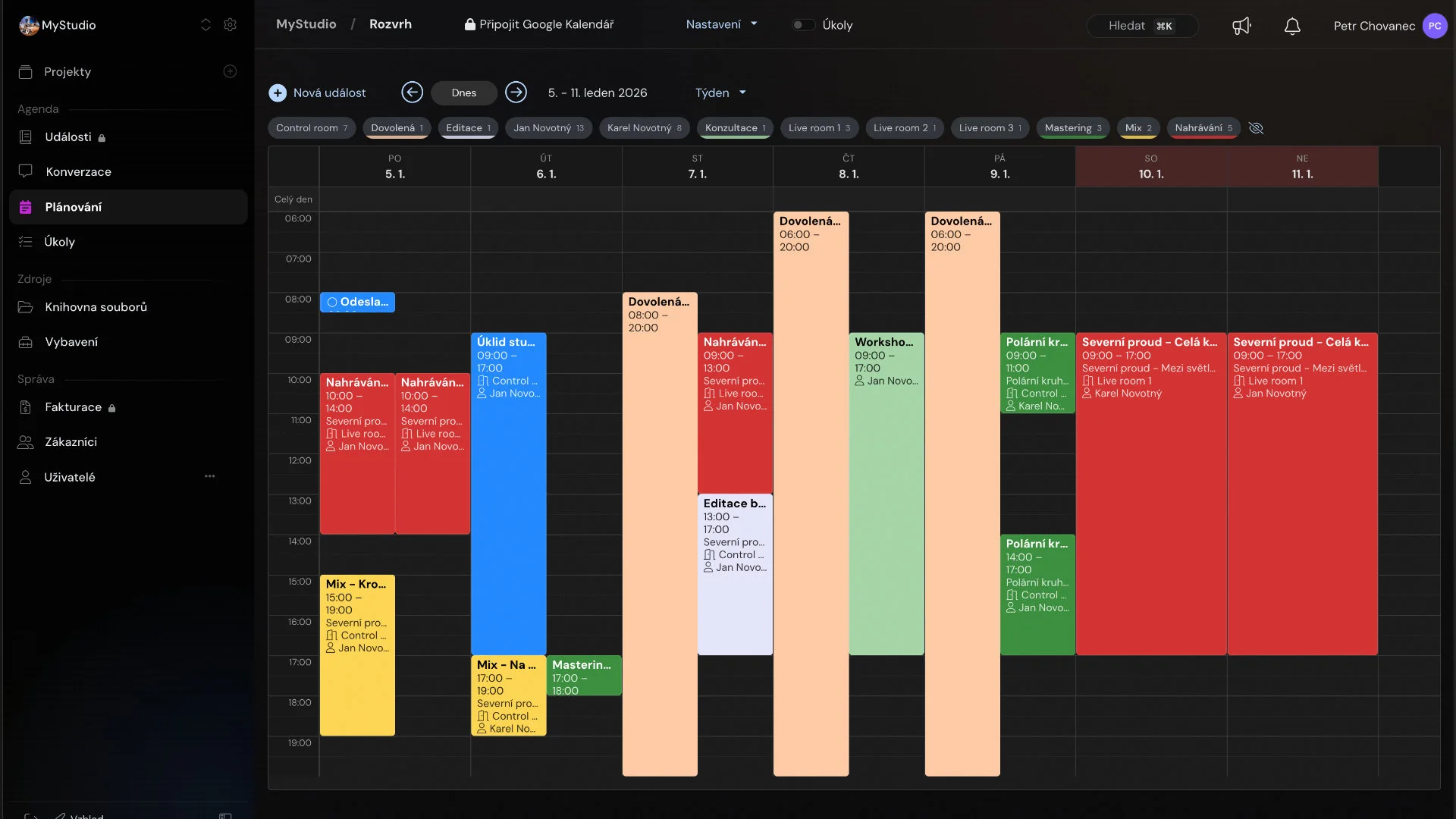Screen dimensions: 1456x819
Task: Hide all filters using crossed-eye icon
Action: (x=1256, y=128)
